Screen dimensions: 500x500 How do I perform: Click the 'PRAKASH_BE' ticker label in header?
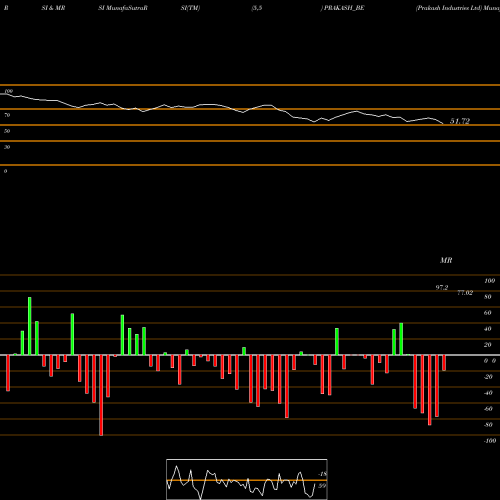tap(344, 8)
